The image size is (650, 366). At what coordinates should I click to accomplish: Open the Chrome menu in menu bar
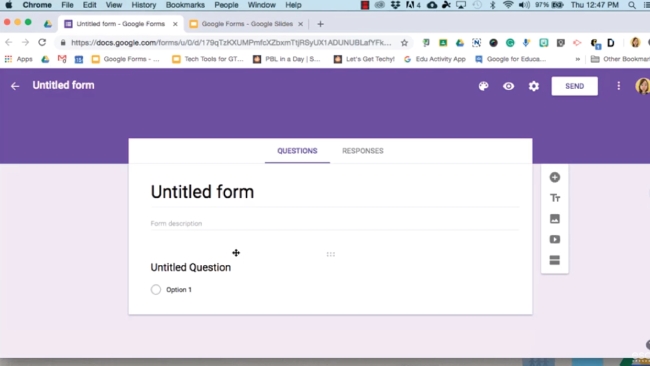(37, 5)
